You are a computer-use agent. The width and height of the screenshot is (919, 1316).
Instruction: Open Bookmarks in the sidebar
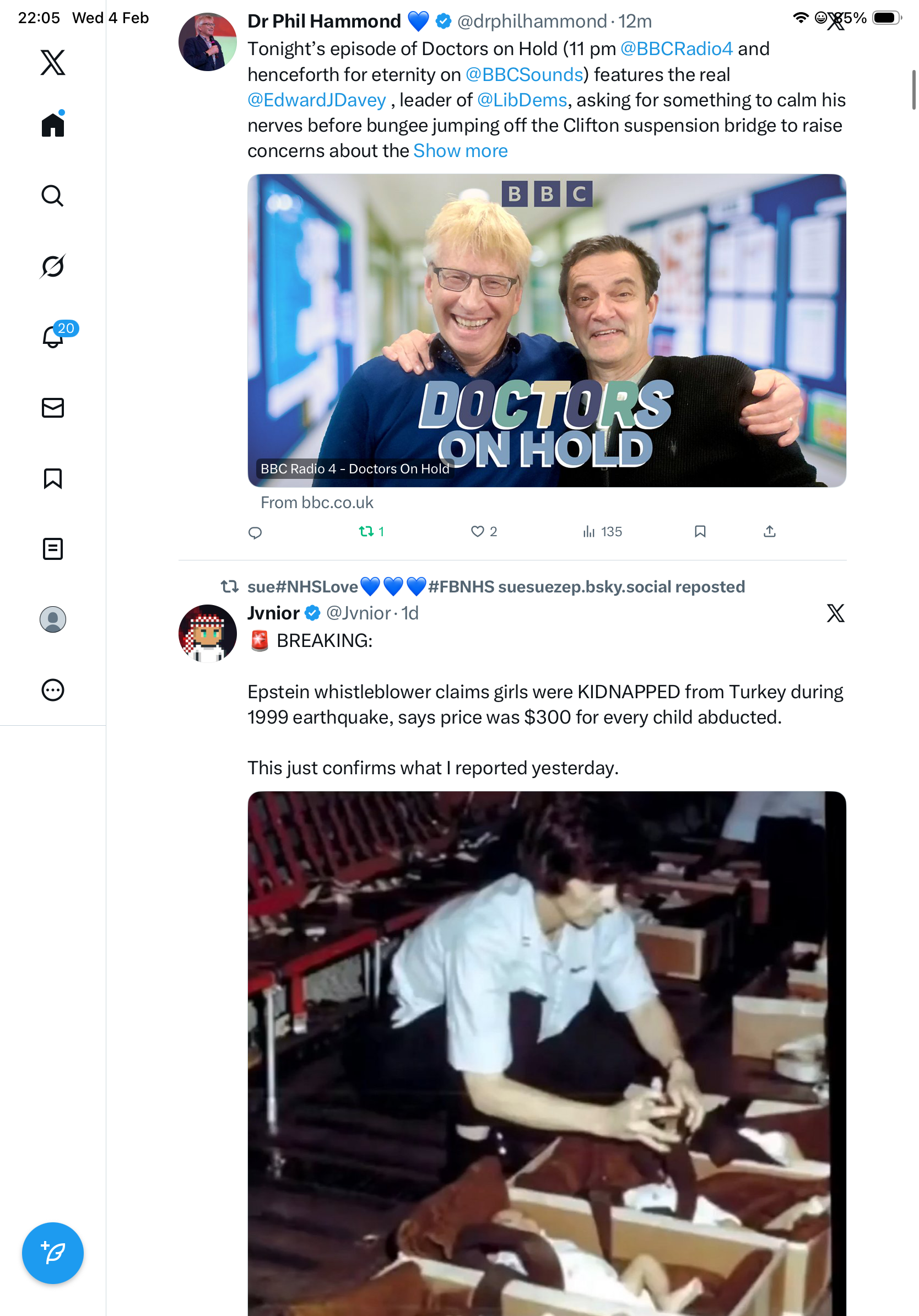(x=53, y=478)
